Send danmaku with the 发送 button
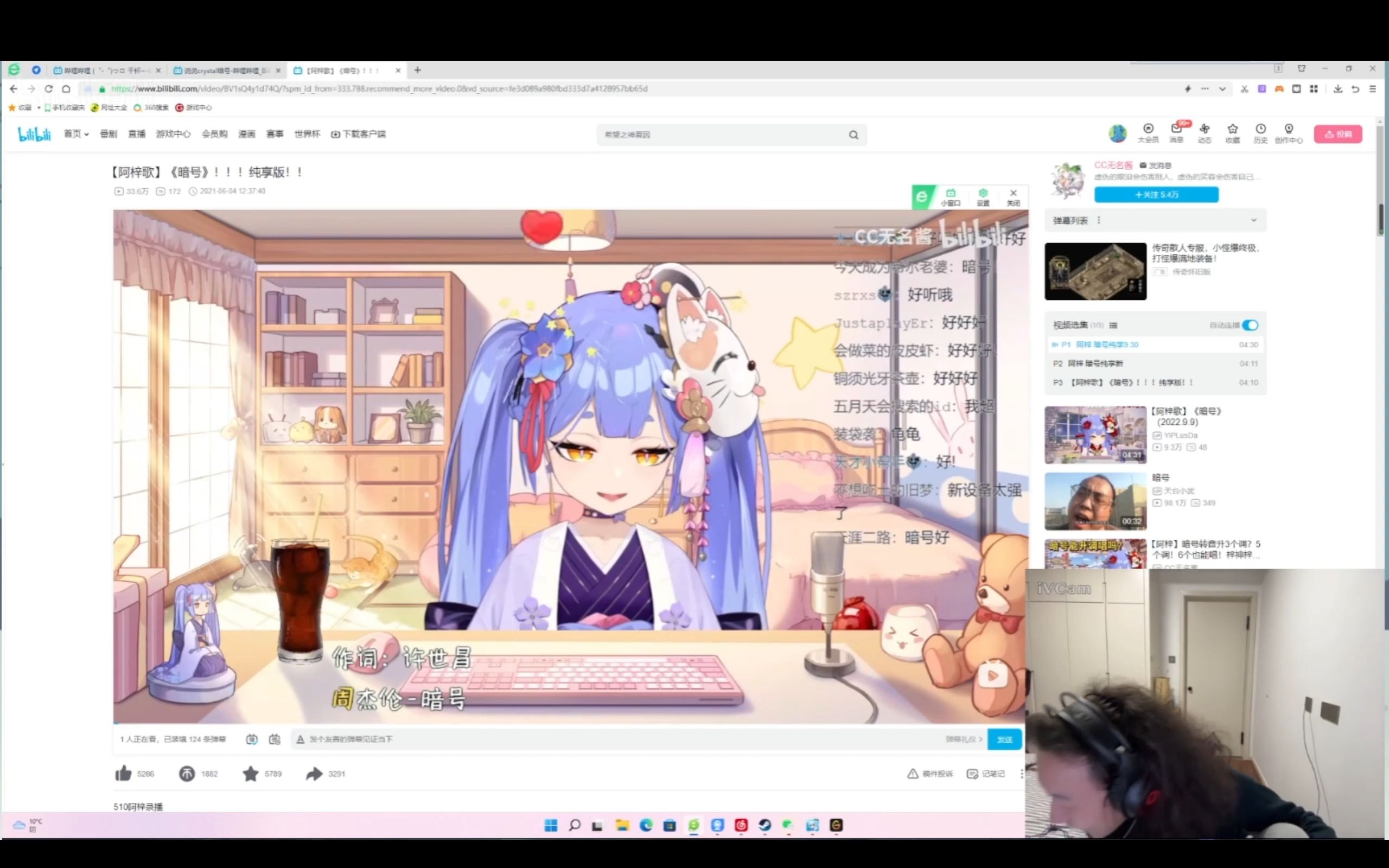 pos(1004,739)
